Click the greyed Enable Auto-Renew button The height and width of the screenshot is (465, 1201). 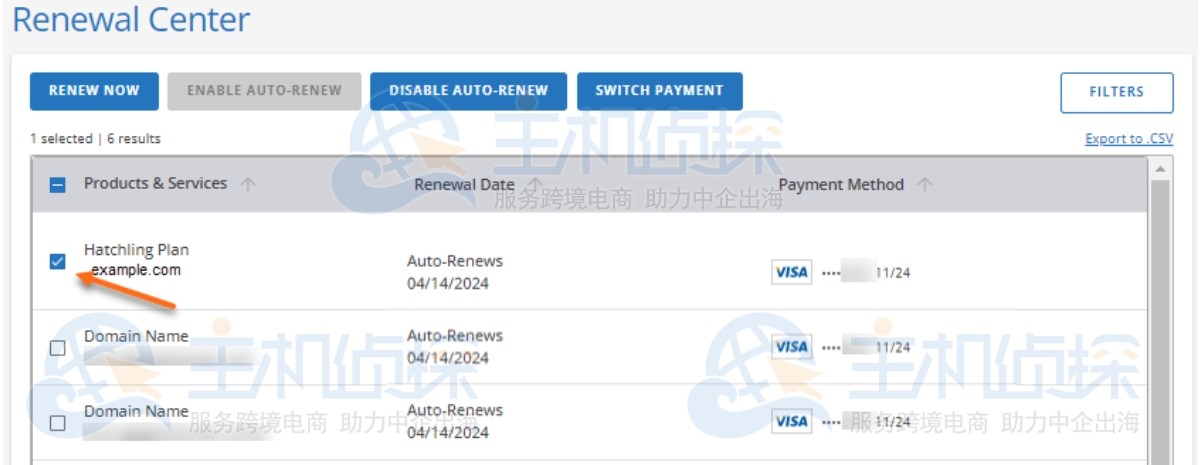pyautogui.click(x=264, y=91)
